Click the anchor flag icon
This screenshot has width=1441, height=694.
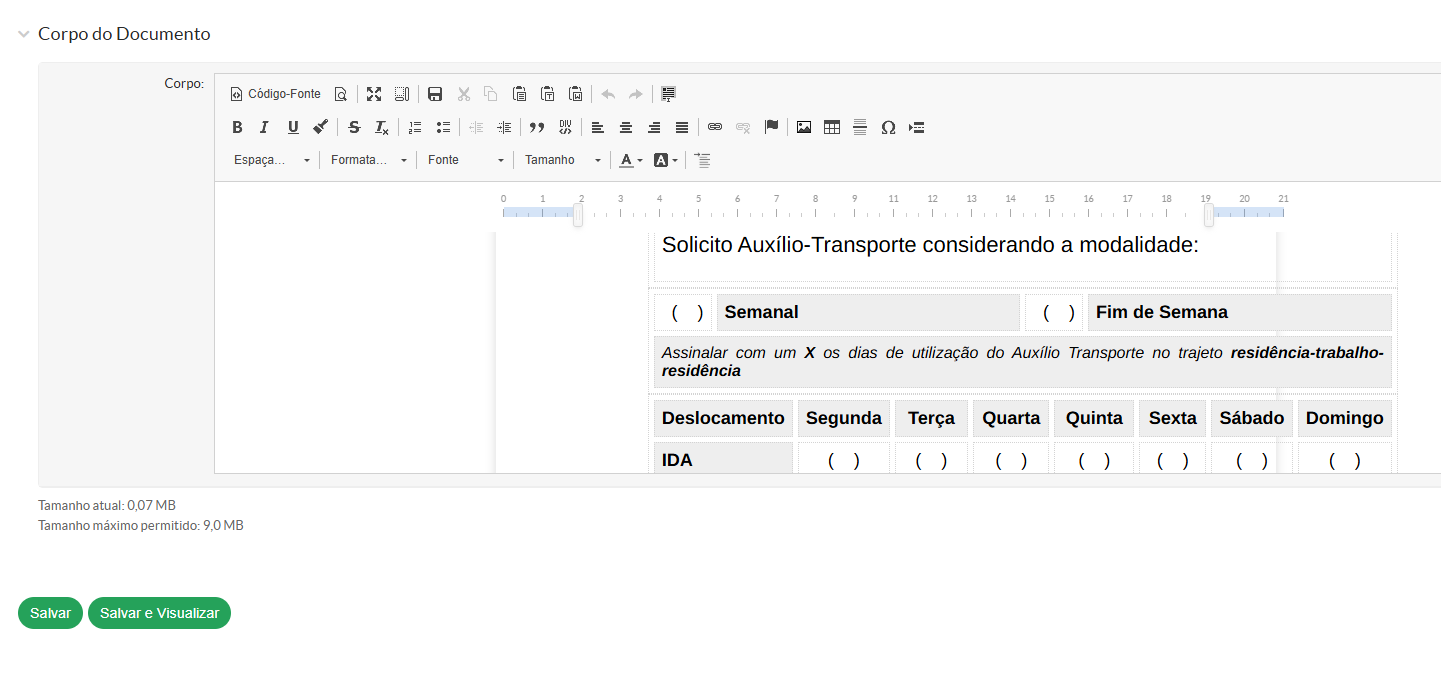click(x=771, y=127)
